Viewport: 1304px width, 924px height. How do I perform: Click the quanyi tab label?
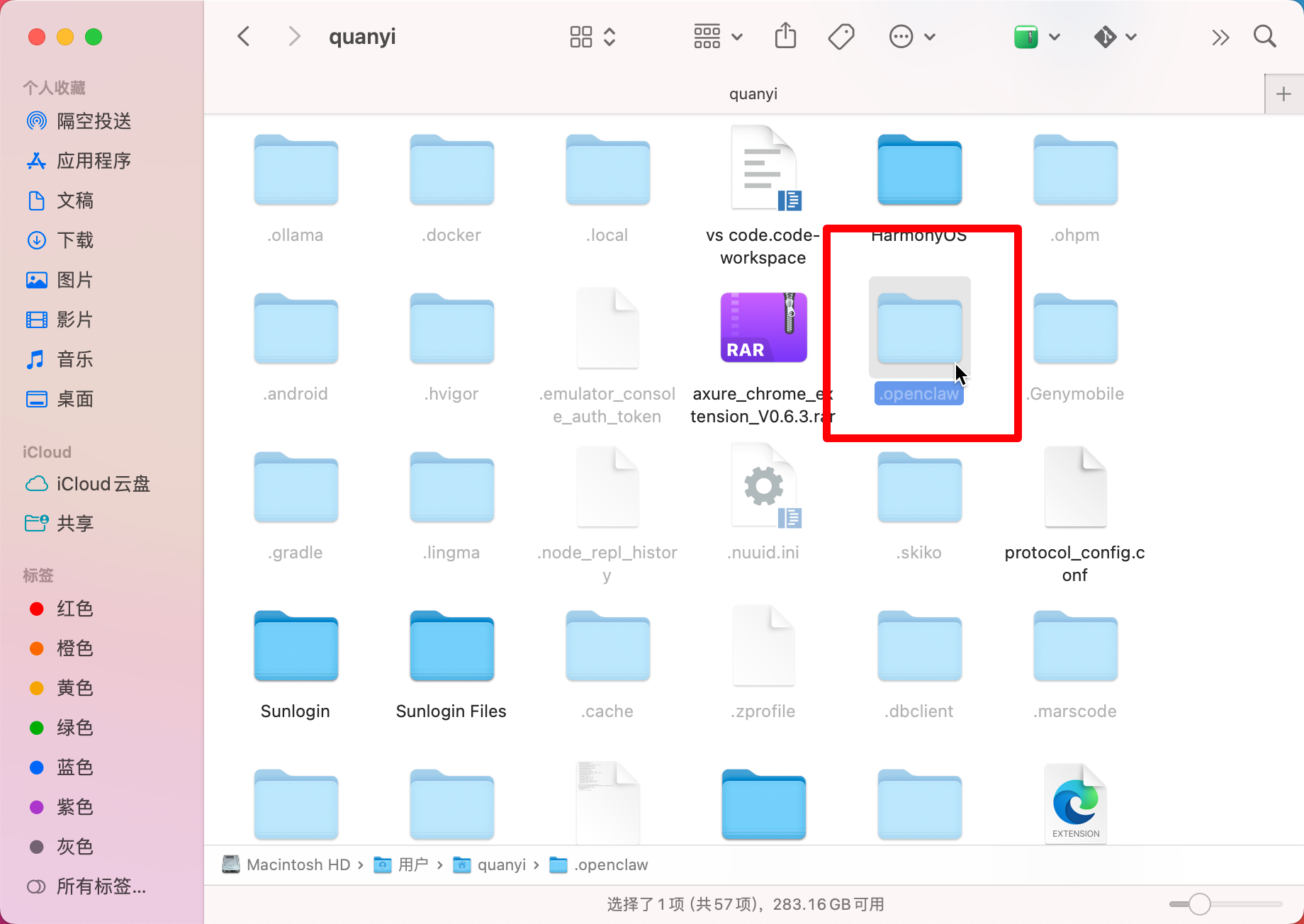753,94
